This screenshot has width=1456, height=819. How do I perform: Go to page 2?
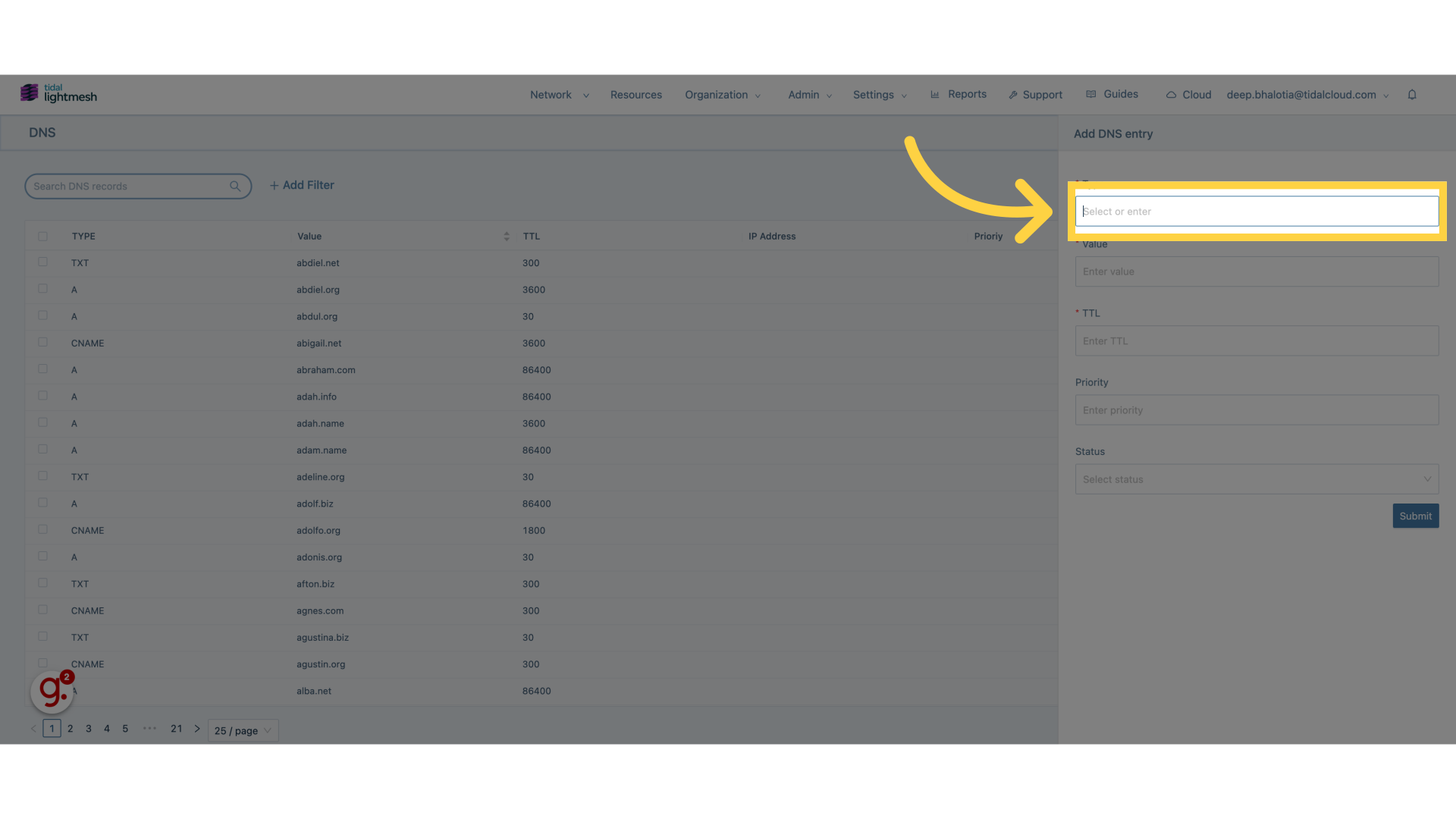(x=71, y=729)
